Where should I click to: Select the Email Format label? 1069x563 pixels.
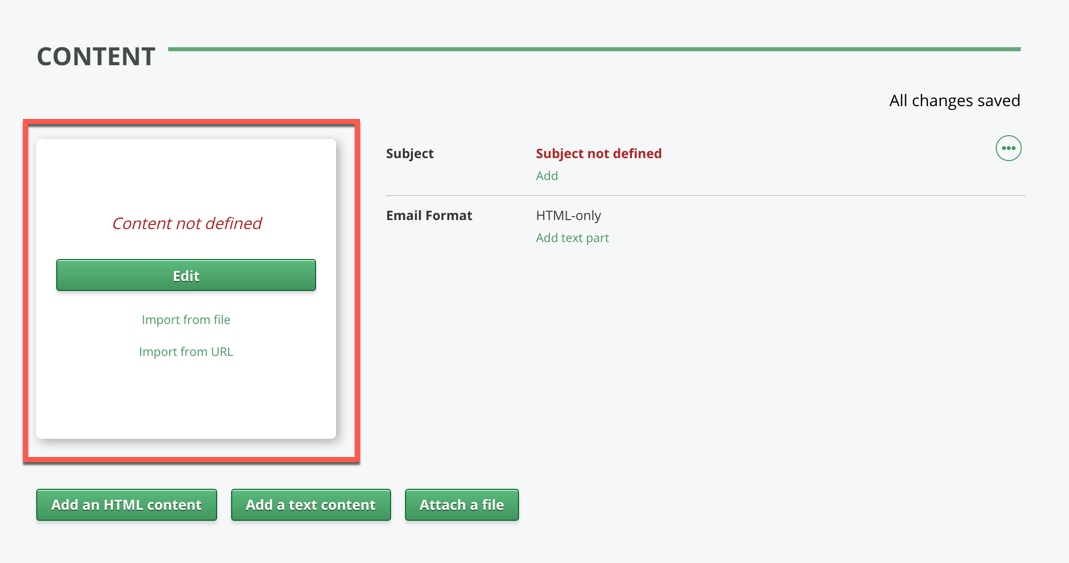point(429,216)
